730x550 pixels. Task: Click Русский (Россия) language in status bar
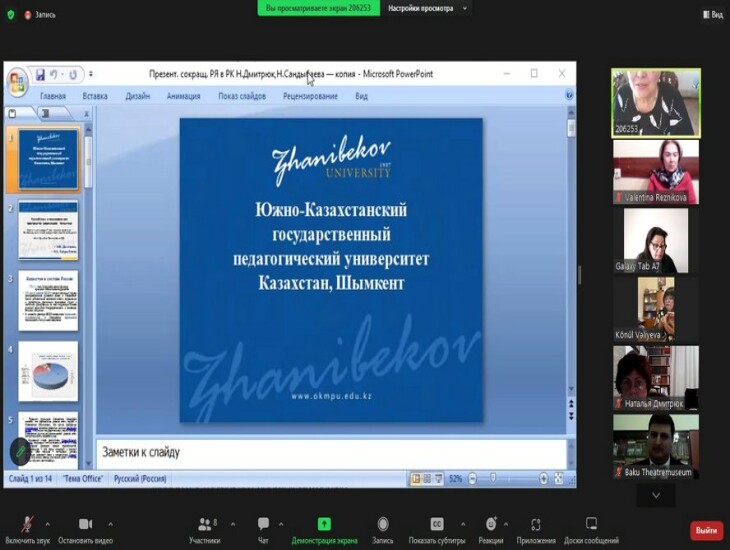tap(140, 479)
